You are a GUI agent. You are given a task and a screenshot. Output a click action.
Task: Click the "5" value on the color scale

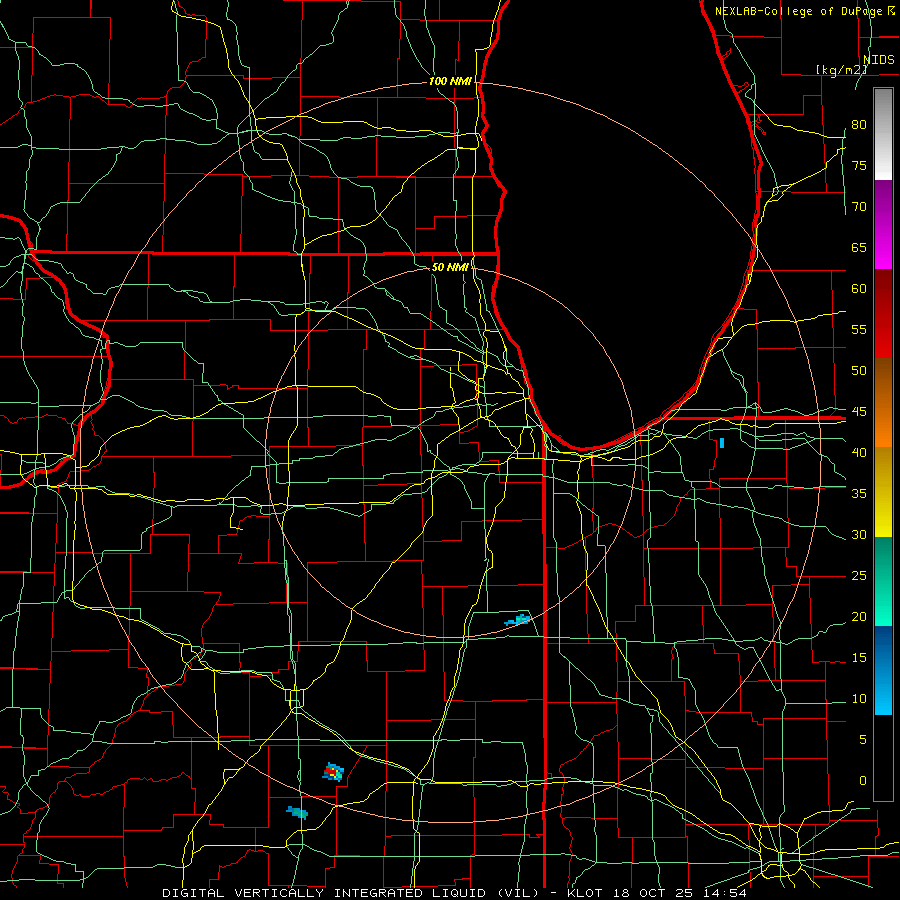863,739
